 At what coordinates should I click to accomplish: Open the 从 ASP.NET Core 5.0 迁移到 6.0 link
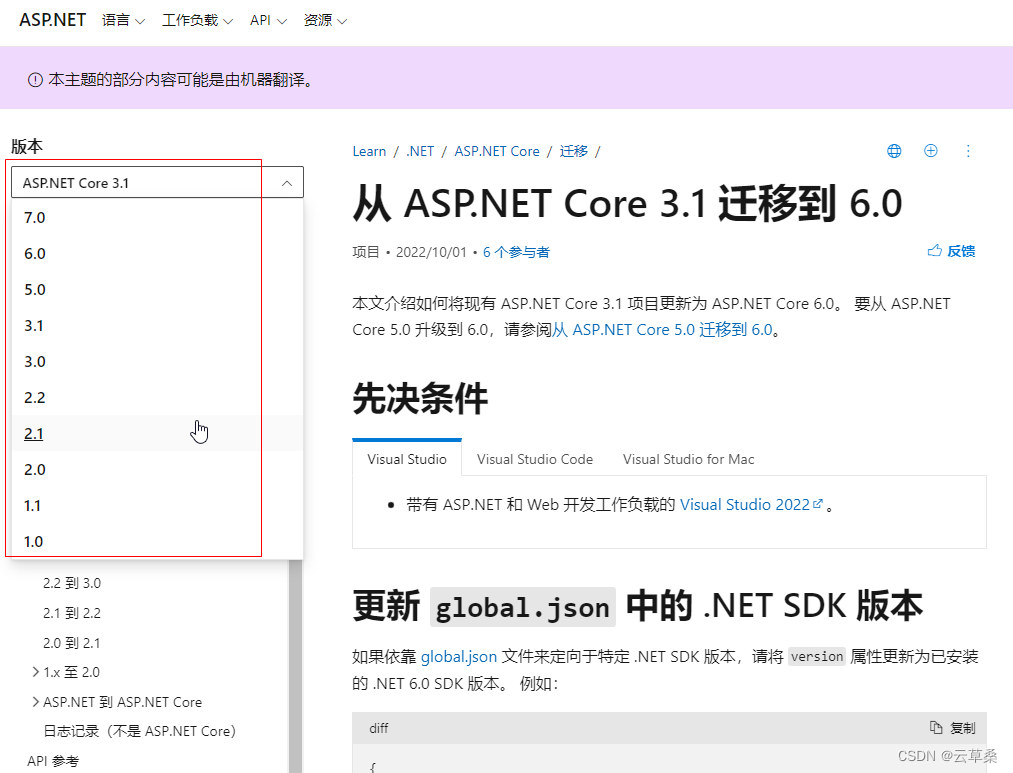[x=662, y=330]
